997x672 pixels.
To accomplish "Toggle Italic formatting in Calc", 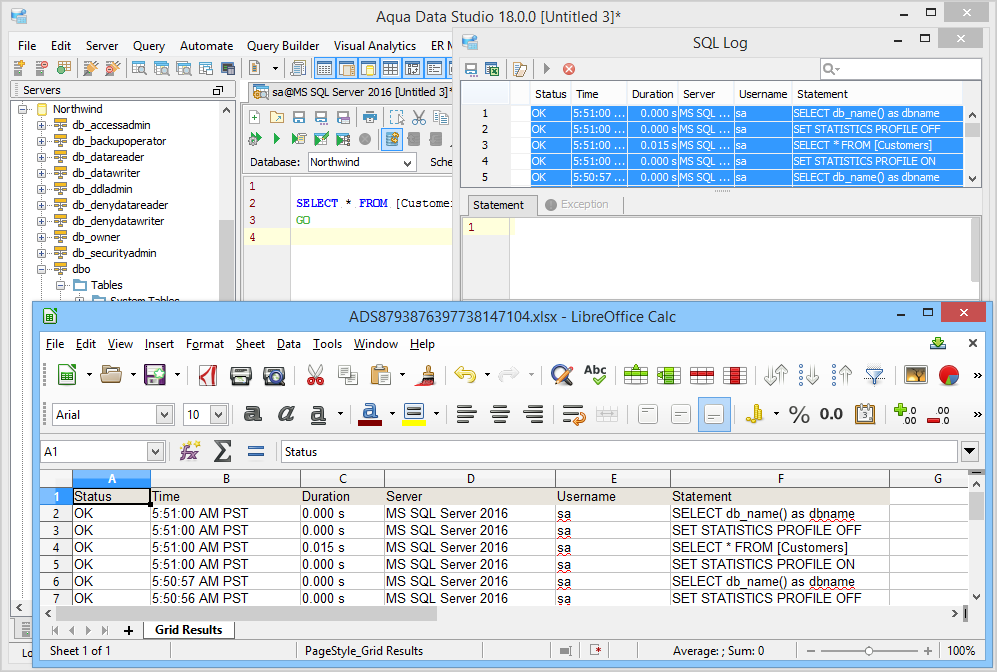I will [286, 414].
